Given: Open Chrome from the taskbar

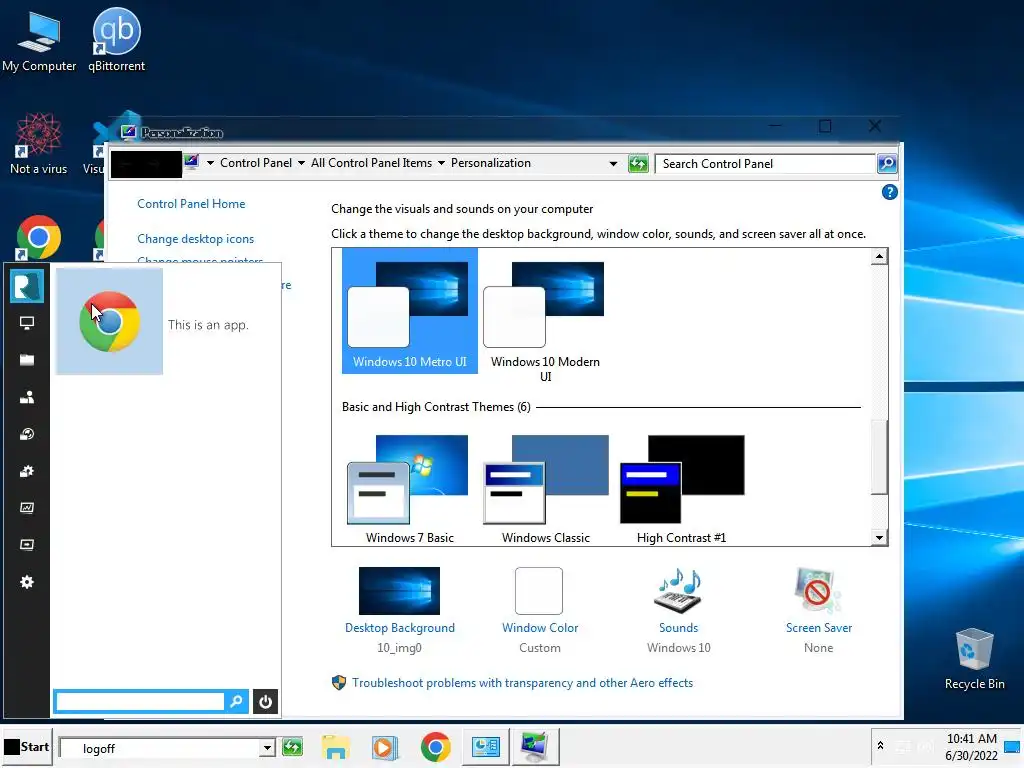Looking at the screenshot, I should tap(436, 747).
